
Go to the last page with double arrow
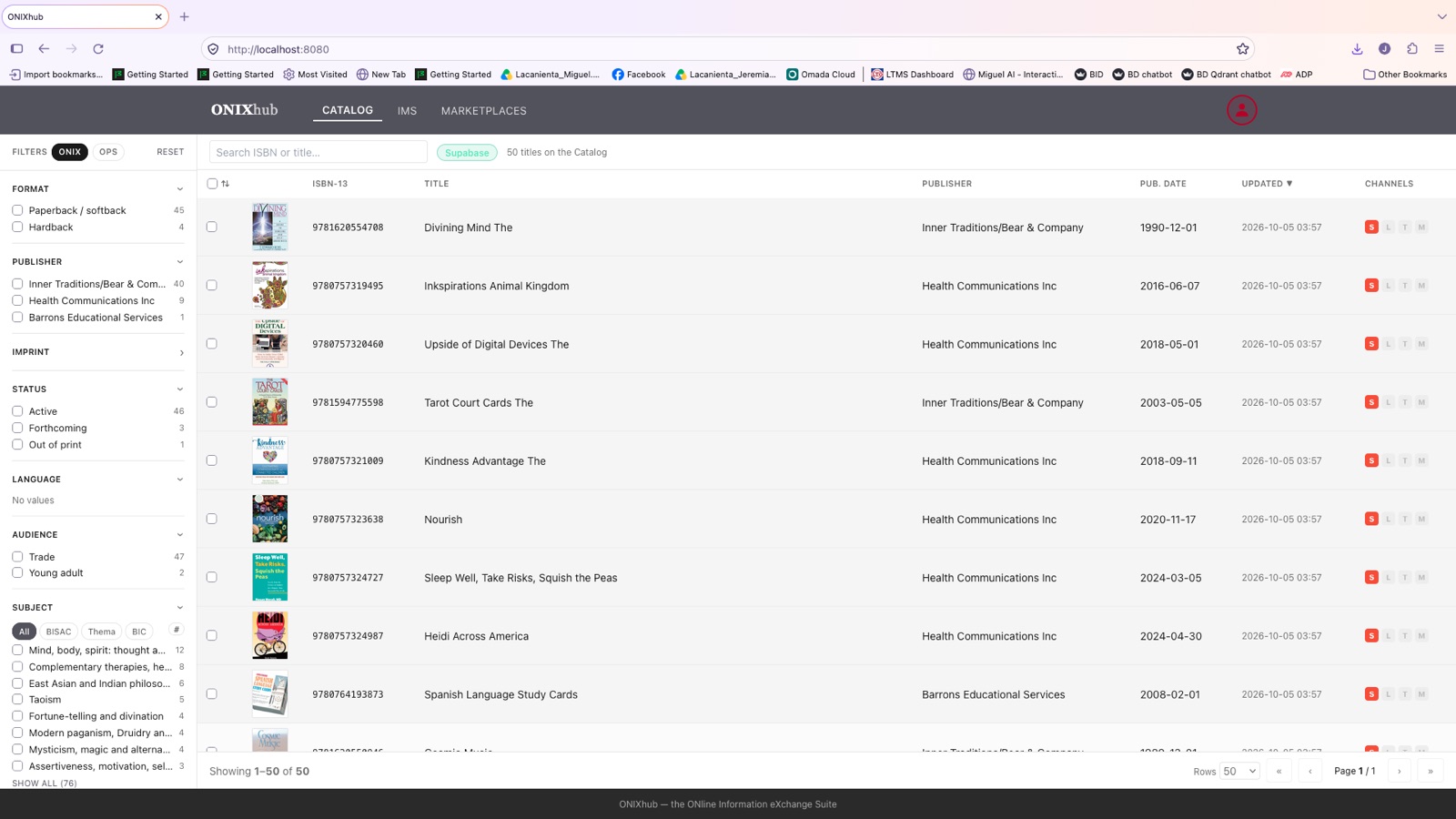click(x=1431, y=772)
